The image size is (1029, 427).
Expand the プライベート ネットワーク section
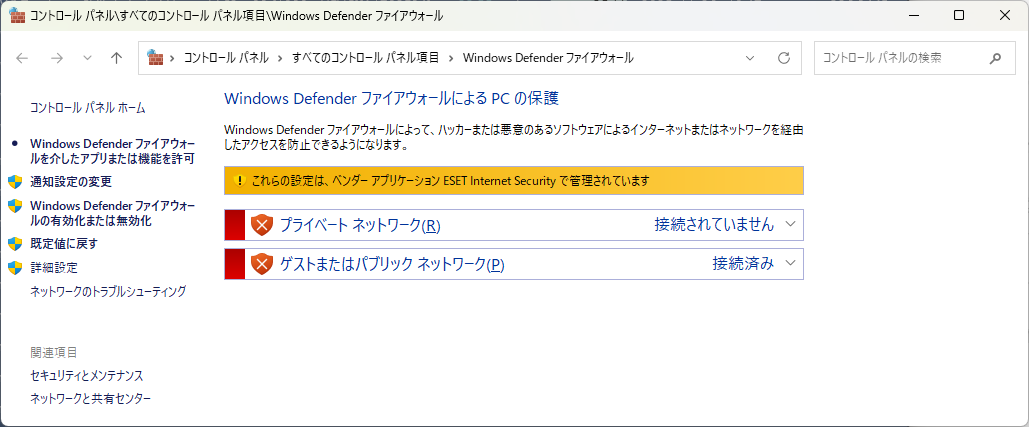790,225
